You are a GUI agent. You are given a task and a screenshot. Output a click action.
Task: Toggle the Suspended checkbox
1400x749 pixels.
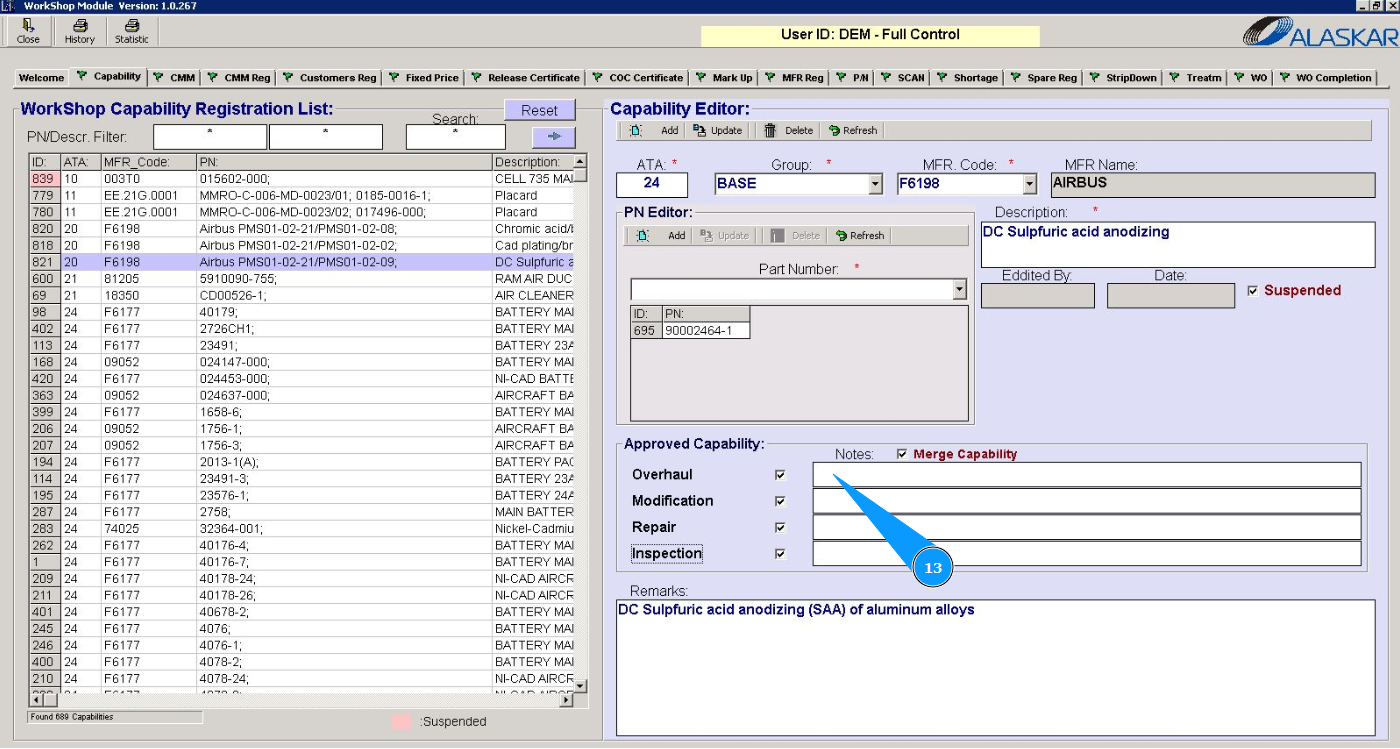(1254, 291)
